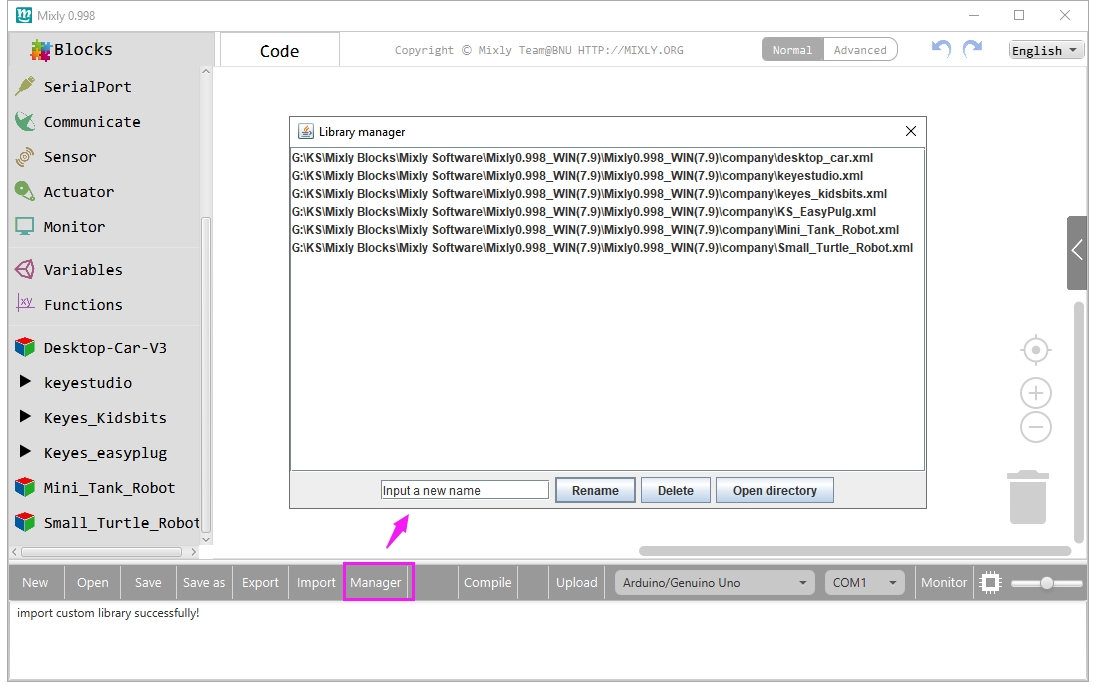
Task: Click the Manager toolbar button
Action: [376, 582]
